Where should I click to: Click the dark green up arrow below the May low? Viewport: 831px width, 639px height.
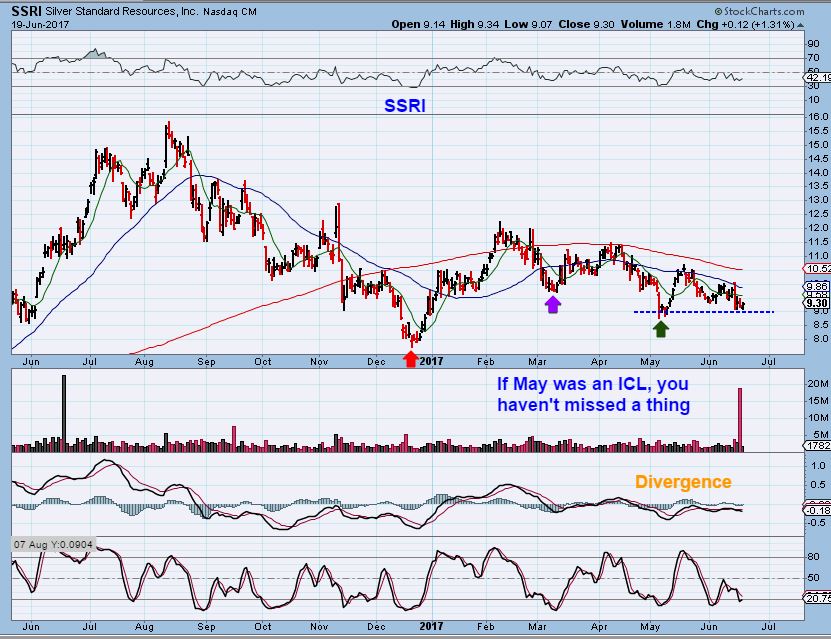tap(660, 329)
